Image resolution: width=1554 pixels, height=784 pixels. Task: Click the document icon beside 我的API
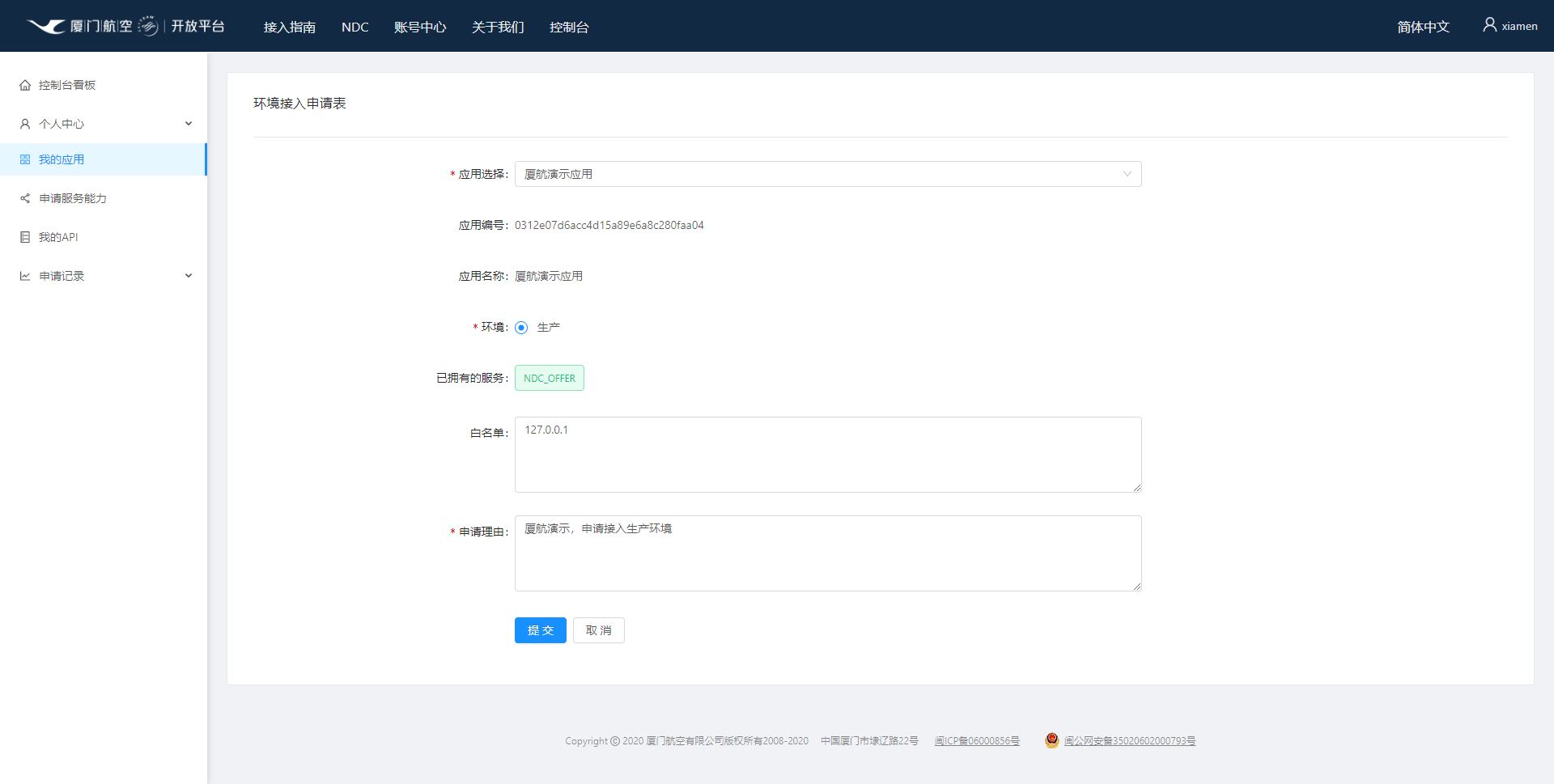[x=25, y=237]
